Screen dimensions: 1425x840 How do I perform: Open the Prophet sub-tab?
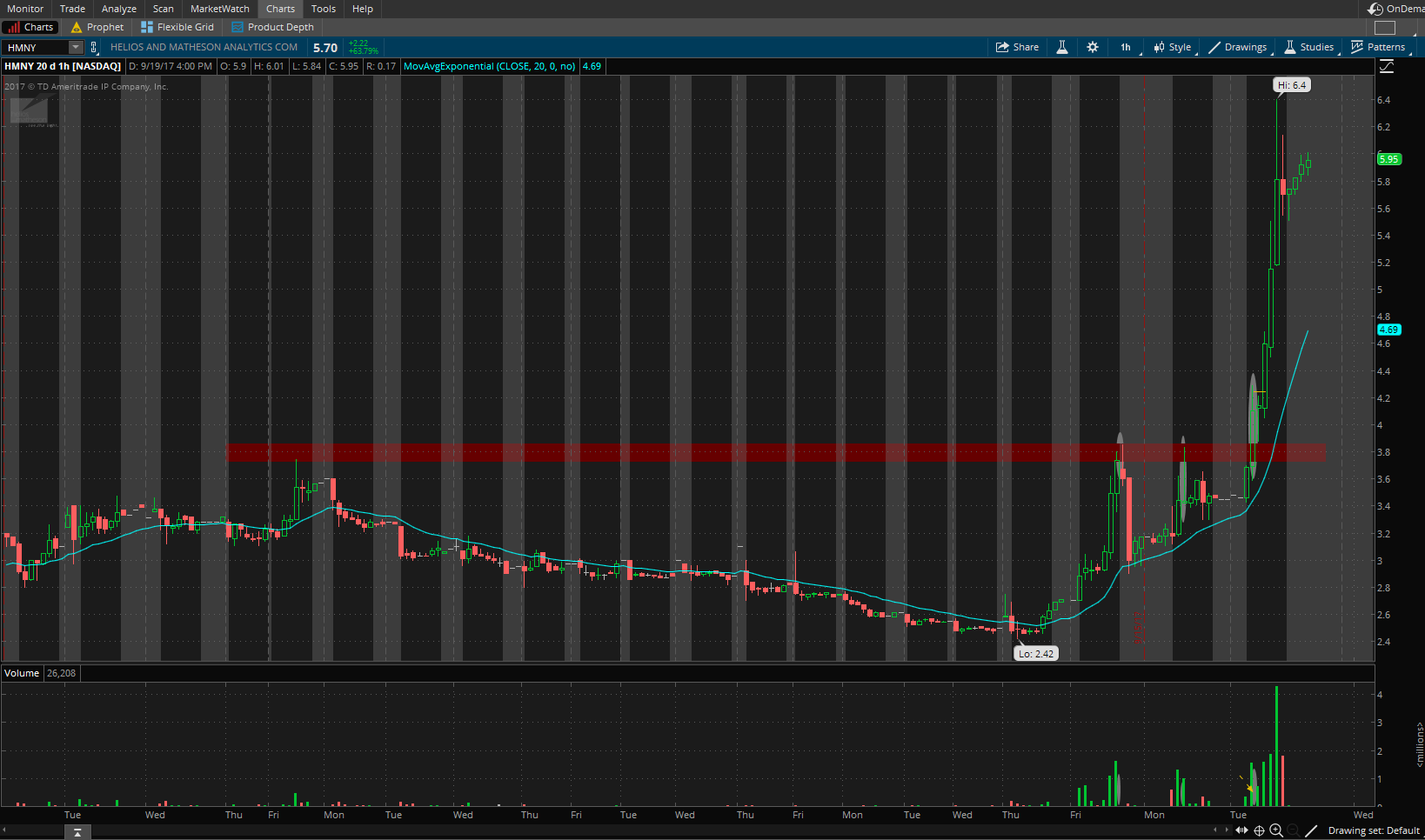(97, 27)
